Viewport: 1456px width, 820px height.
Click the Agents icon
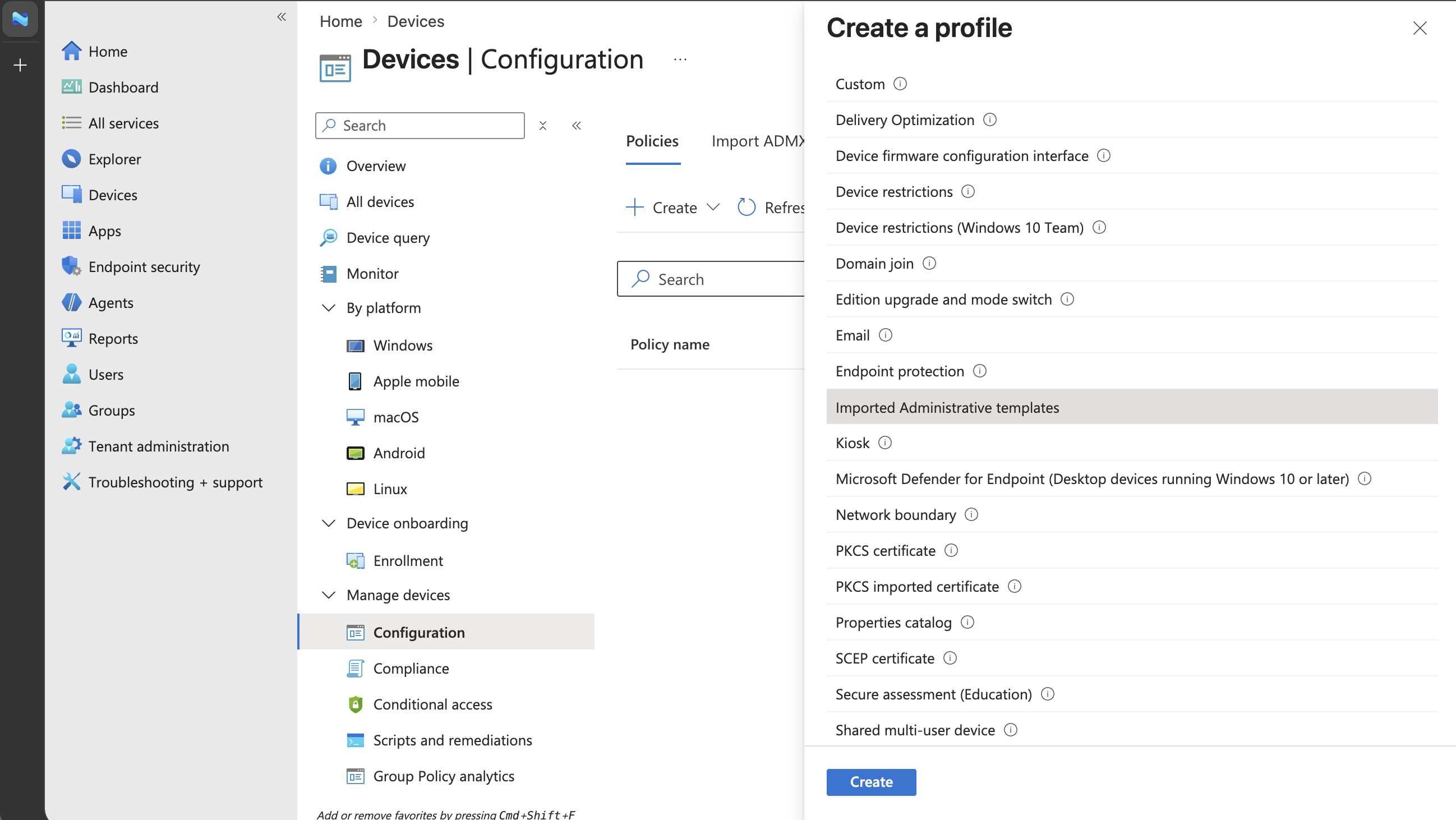[x=71, y=302]
